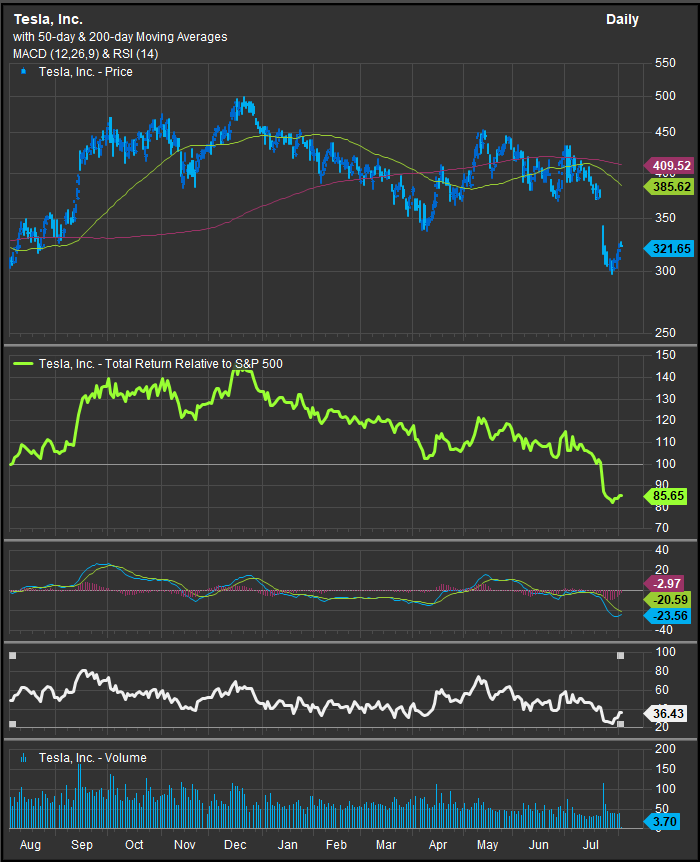The width and height of the screenshot is (700, 862).
Task: Click the 150 relative return axis label
Action: coord(665,355)
